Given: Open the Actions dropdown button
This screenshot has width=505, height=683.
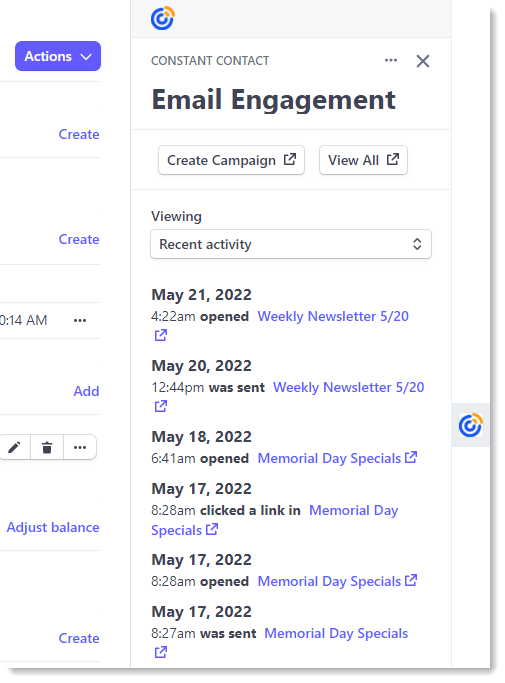Looking at the screenshot, I should point(58,56).
